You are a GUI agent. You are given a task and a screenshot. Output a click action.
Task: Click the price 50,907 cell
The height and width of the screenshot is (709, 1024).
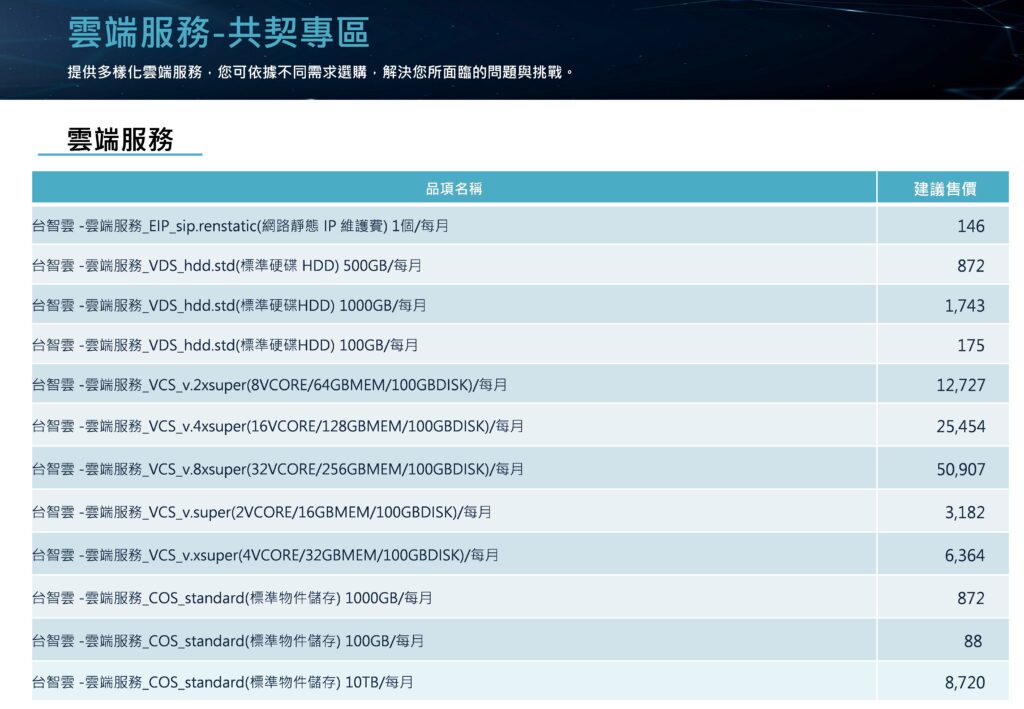point(960,469)
